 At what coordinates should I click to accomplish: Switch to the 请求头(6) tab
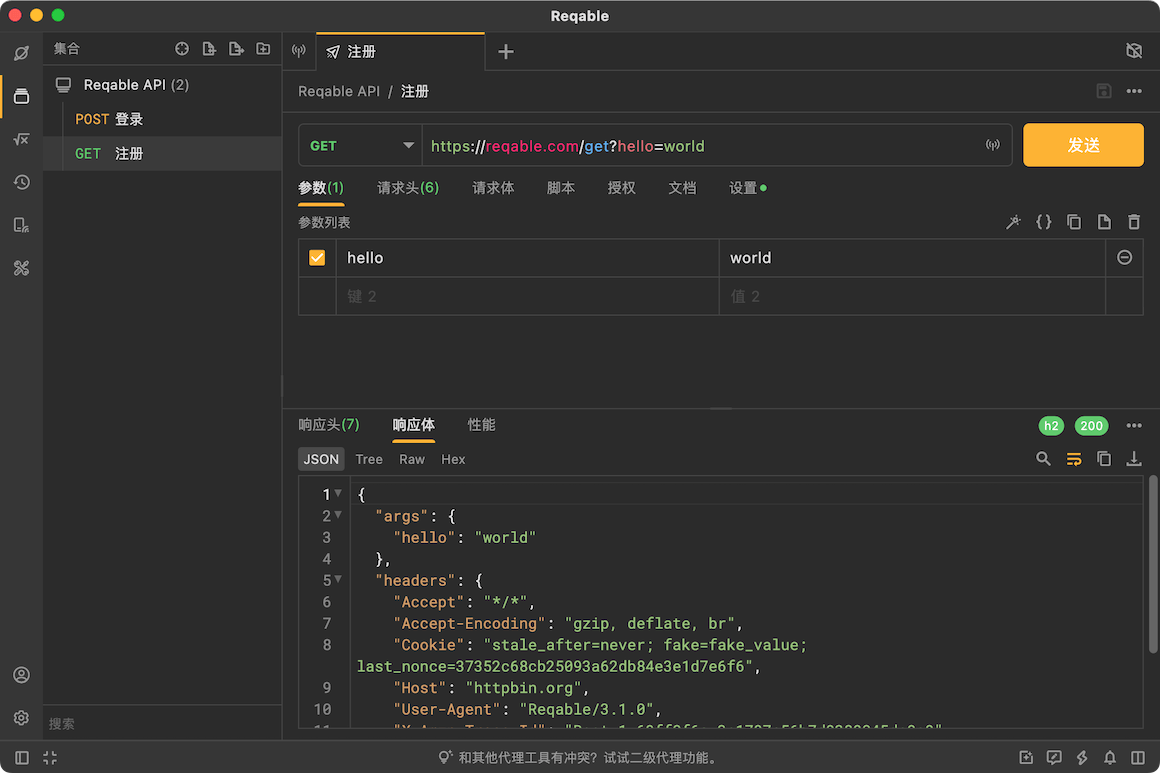(x=408, y=188)
